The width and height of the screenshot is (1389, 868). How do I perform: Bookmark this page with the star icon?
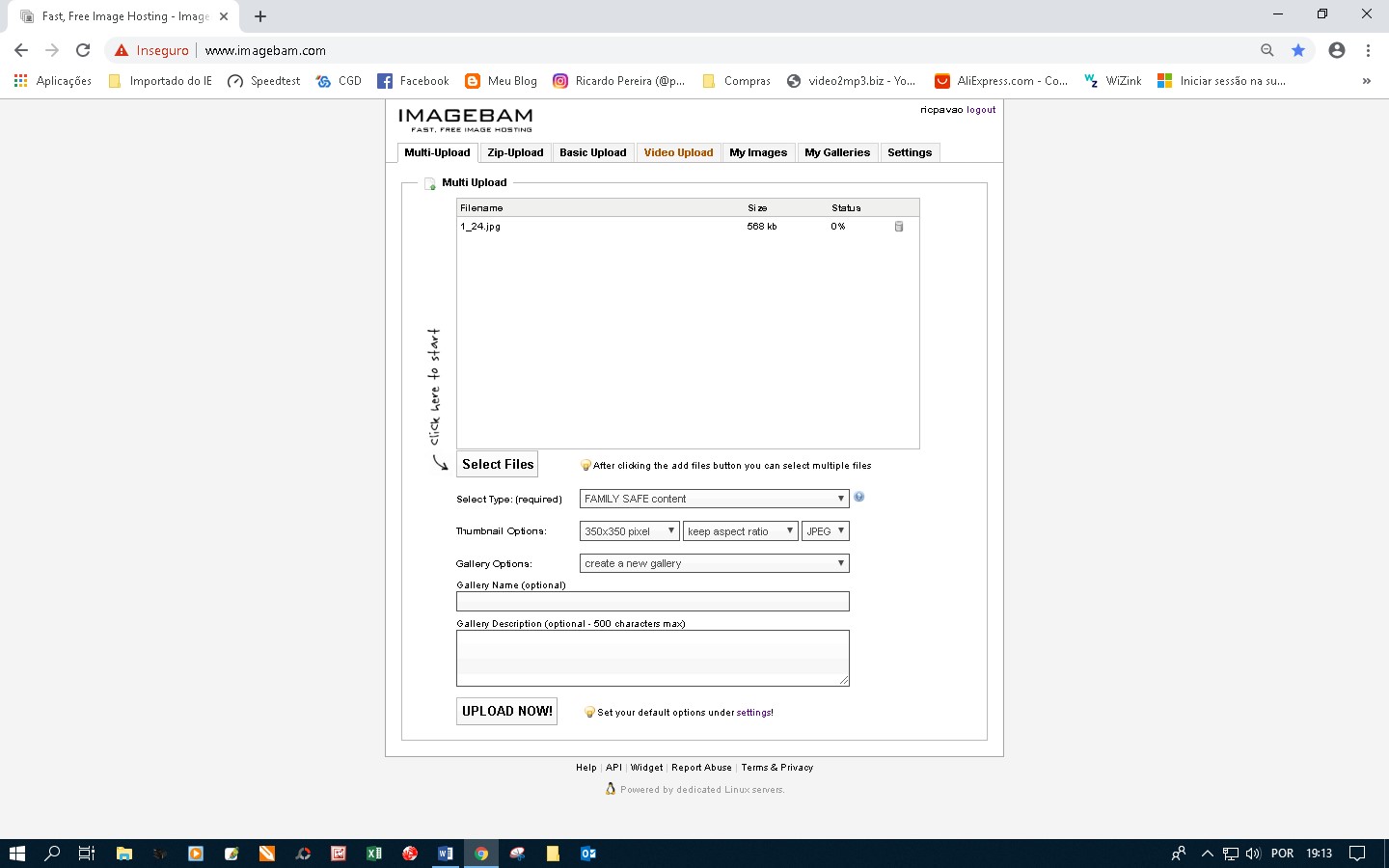tap(1298, 50)
